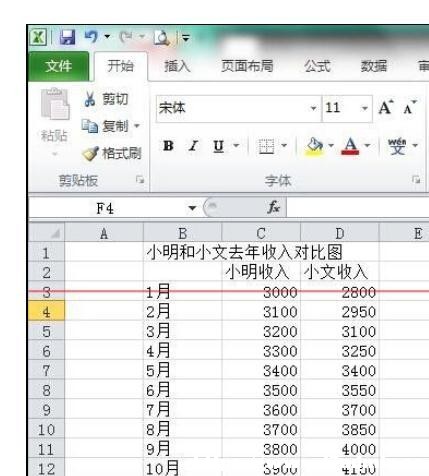
Task: Click the 10月 cell
Action: 182,467
